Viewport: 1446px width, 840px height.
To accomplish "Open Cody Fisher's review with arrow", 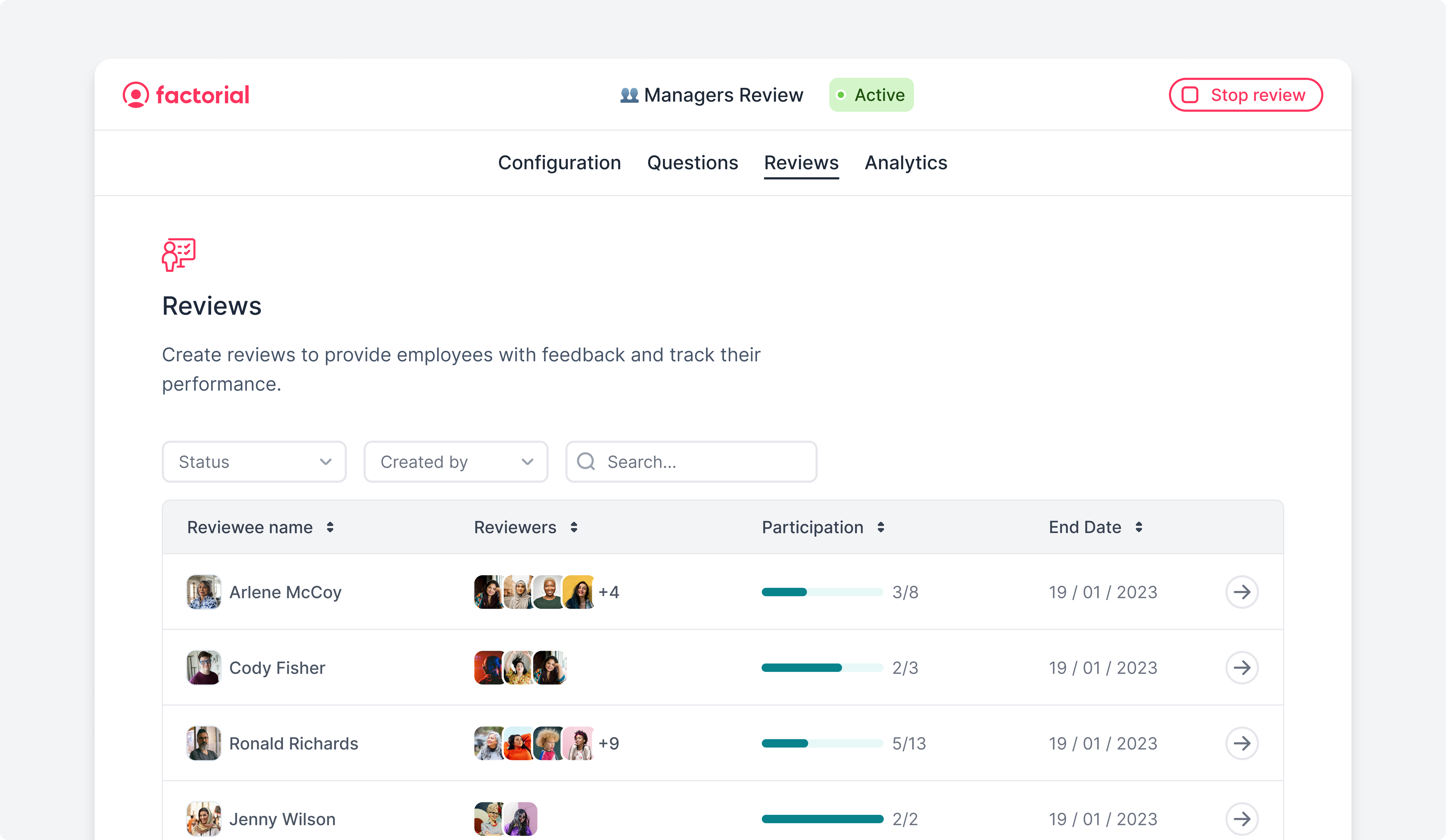I will (x=1242, y=667).
